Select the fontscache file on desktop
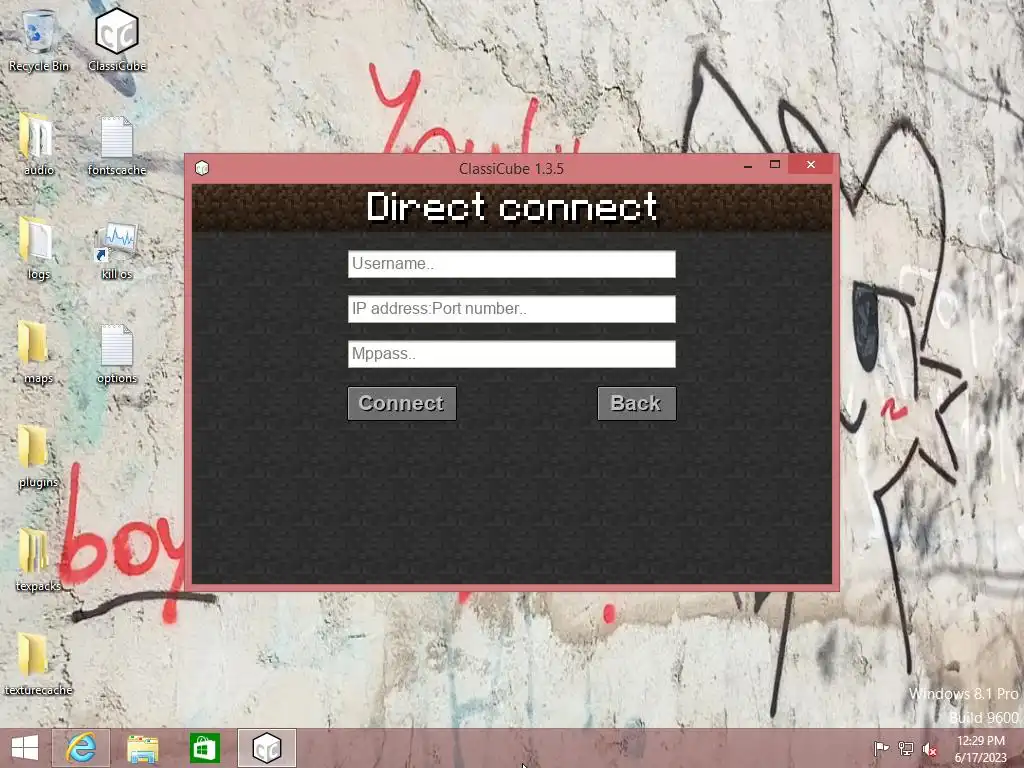The height and width of the screenshot is (768, 1024). (117, 145)
